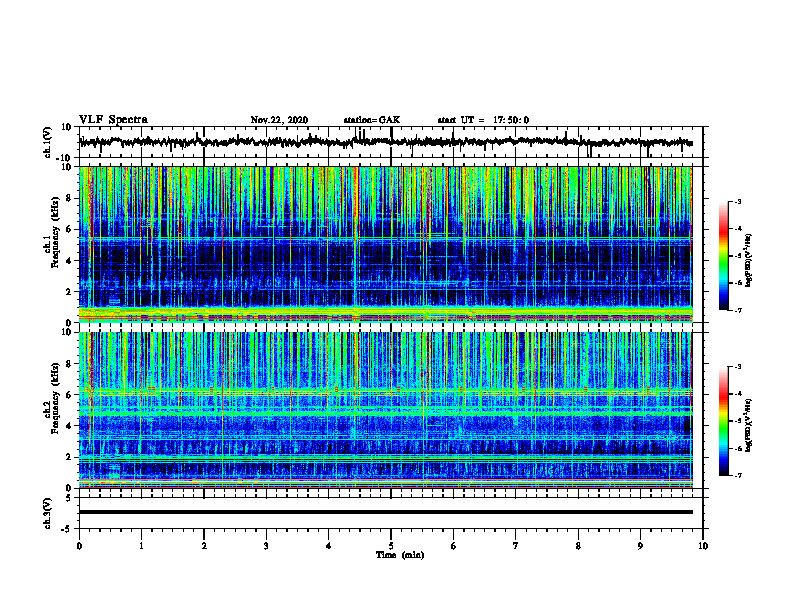Click time axis tick label "0"
This screenshot has width=792, height=612.
[x=79, y=546]
